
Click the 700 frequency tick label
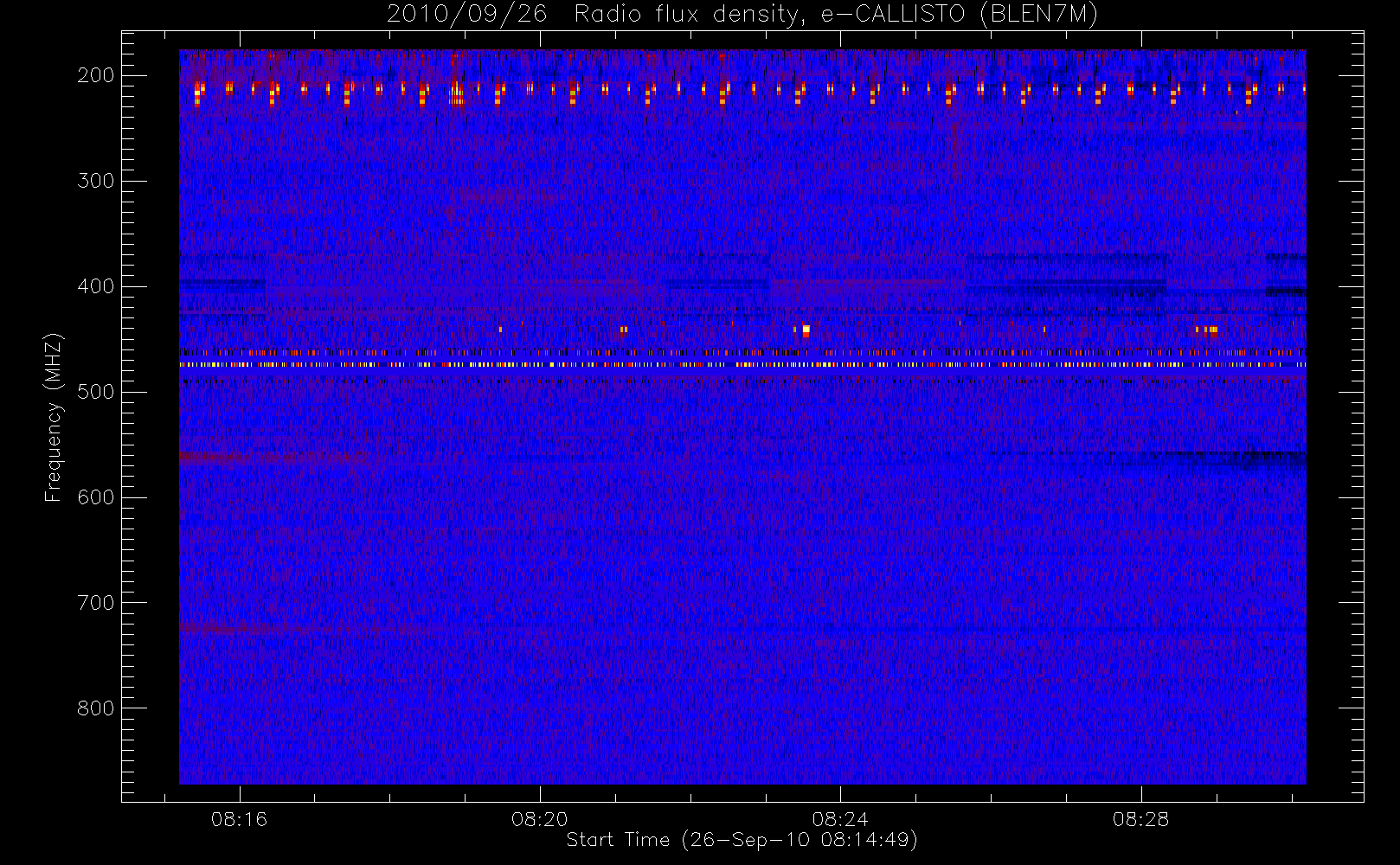(95, 603)
